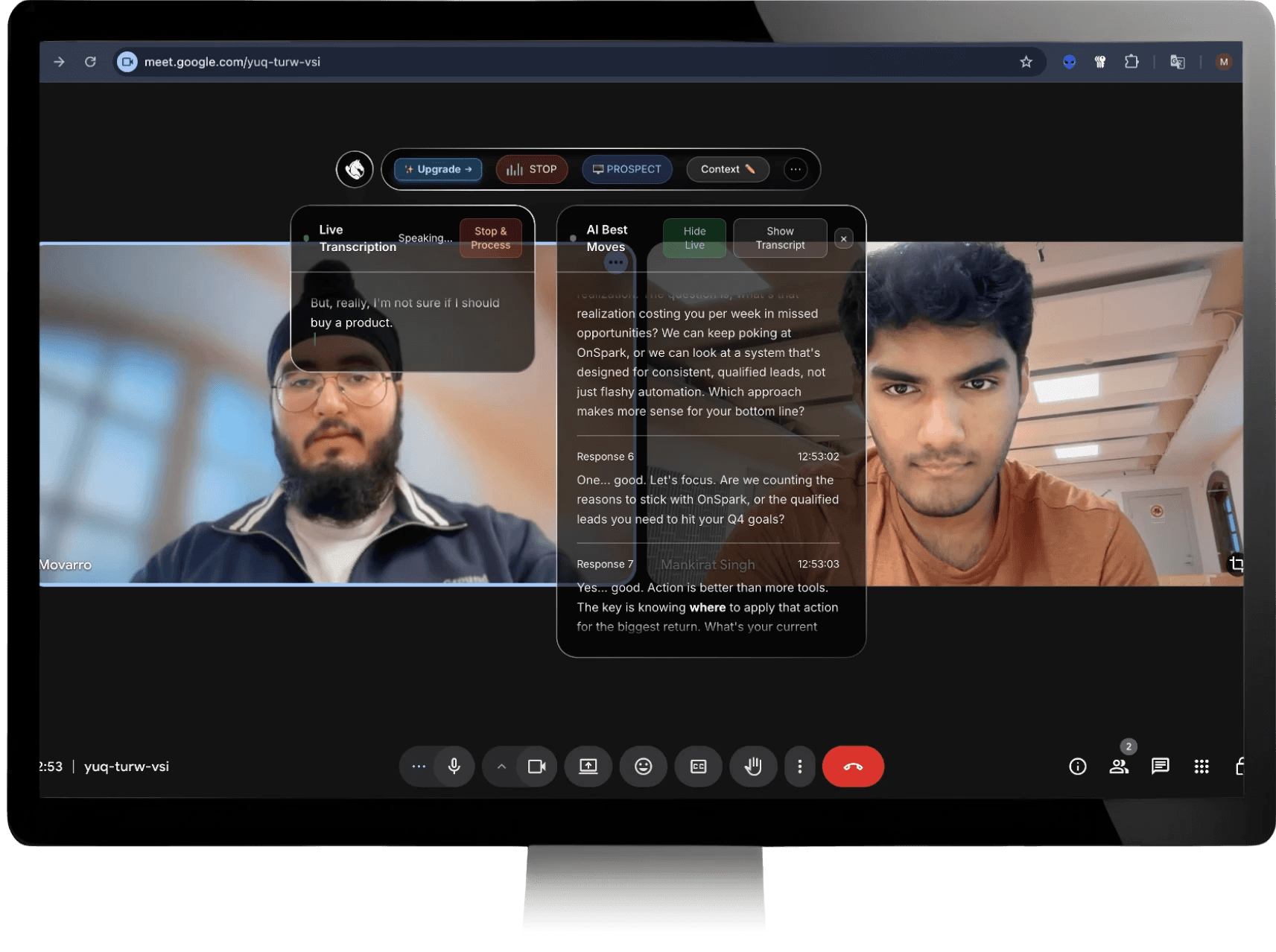The image size is (1276, 952).
Task: Raise your hand
Action: point(753,766)
